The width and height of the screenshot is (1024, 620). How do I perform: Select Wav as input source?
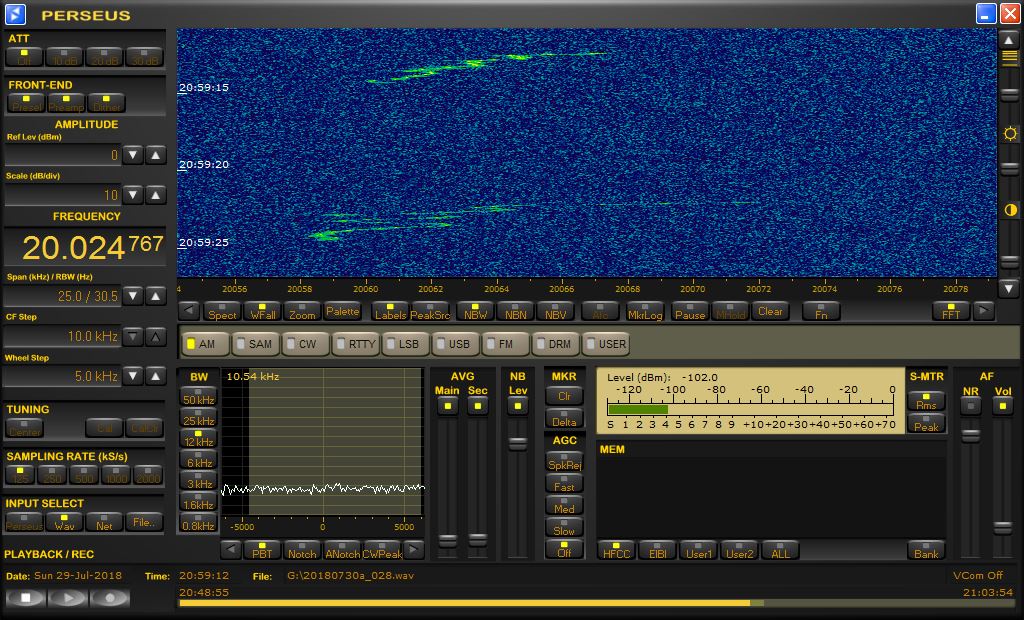pyautogui.click(x=64, y=521)
